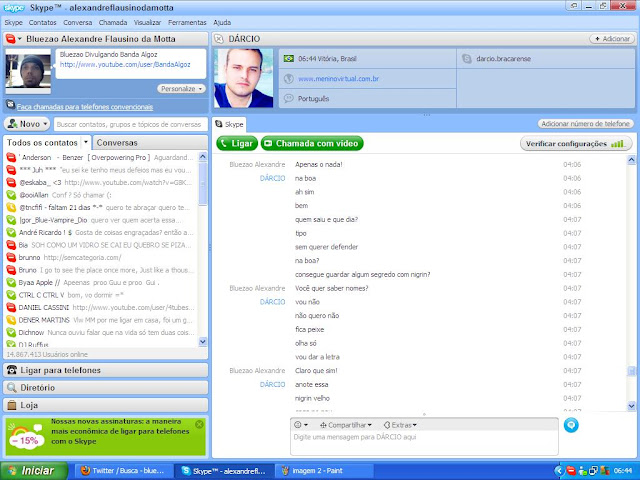Image resolution: width=640 pixels, height=480 pixels.
Task: Click the language speech bubble icon
Action: [x=289, y=98]
